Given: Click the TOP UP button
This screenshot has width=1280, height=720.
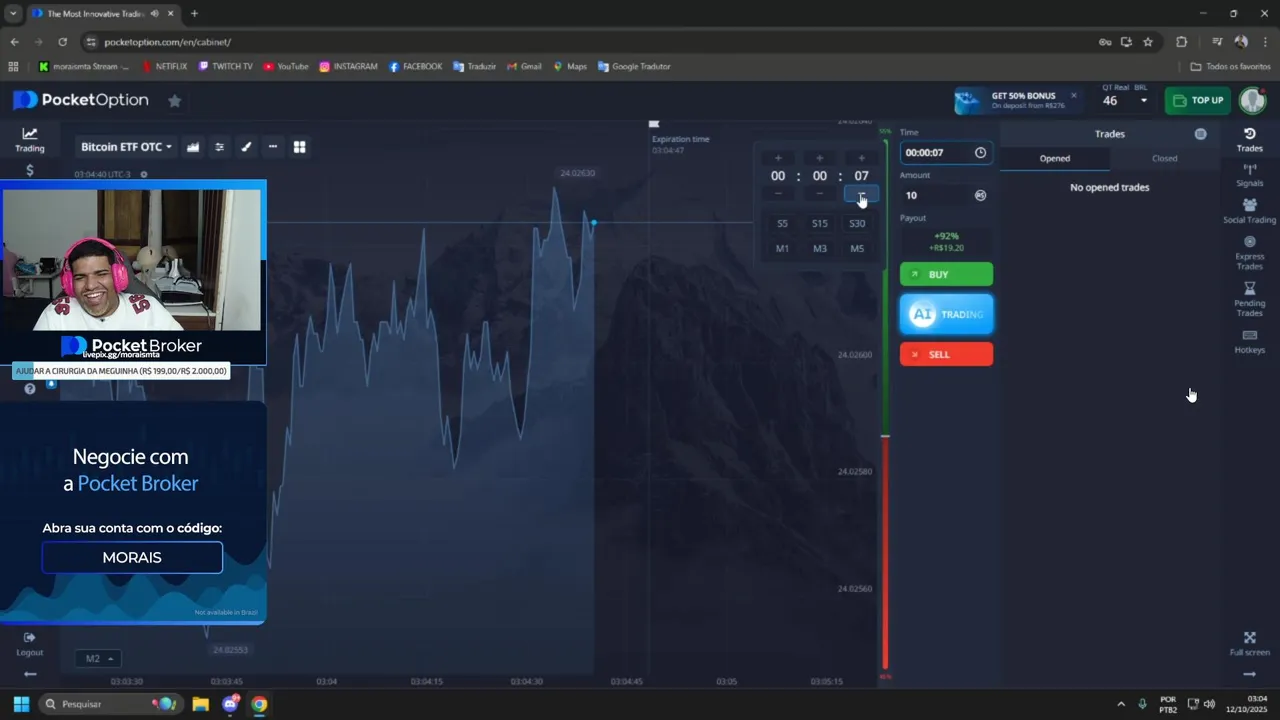Looking at the screenshot, I should [x=1198, y=100].
